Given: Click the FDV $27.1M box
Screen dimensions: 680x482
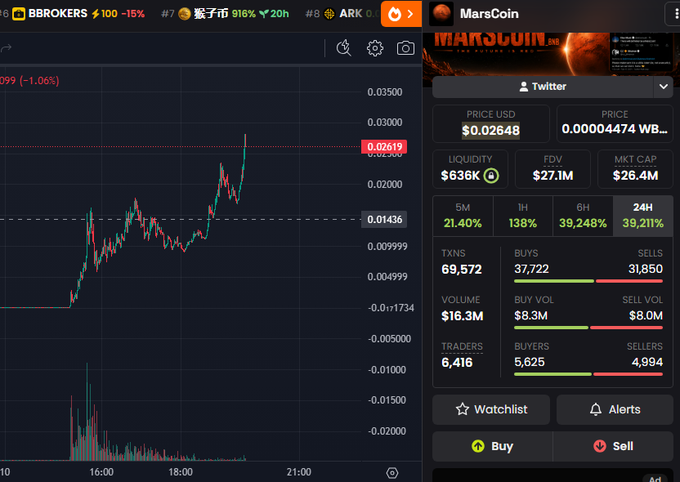Looking at the screenshot, I should click(552, 169).
